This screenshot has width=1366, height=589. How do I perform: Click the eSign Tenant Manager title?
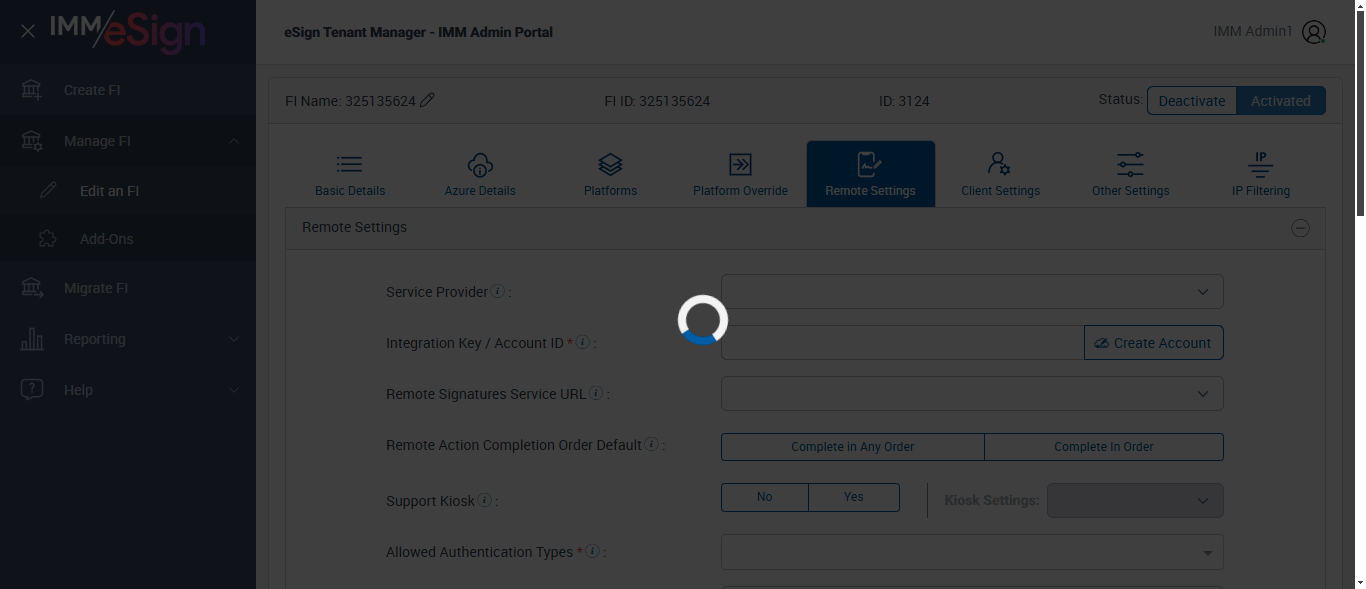point(418,32)
